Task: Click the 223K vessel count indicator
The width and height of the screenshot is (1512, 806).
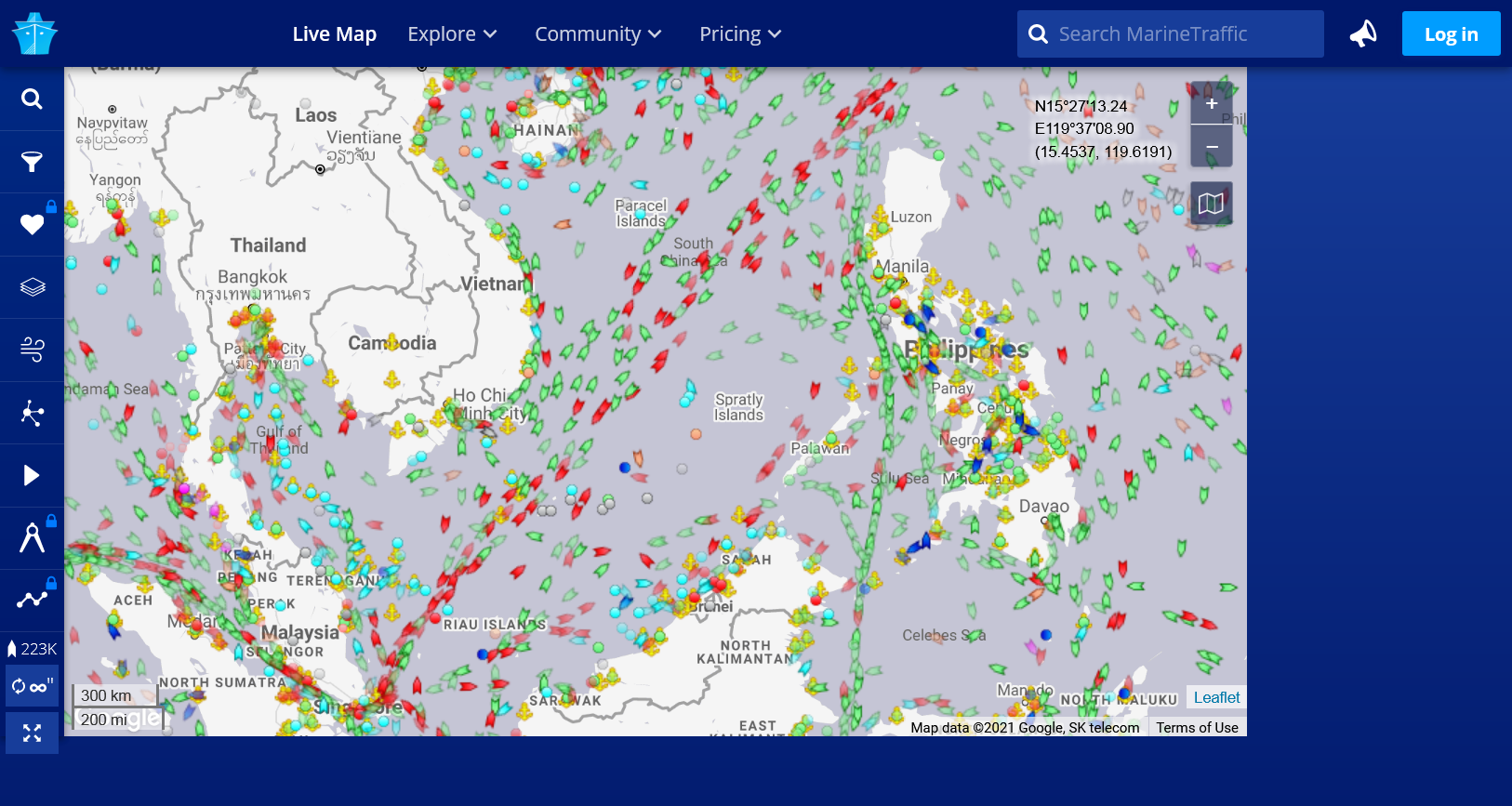Action: (x=32, y=649)
